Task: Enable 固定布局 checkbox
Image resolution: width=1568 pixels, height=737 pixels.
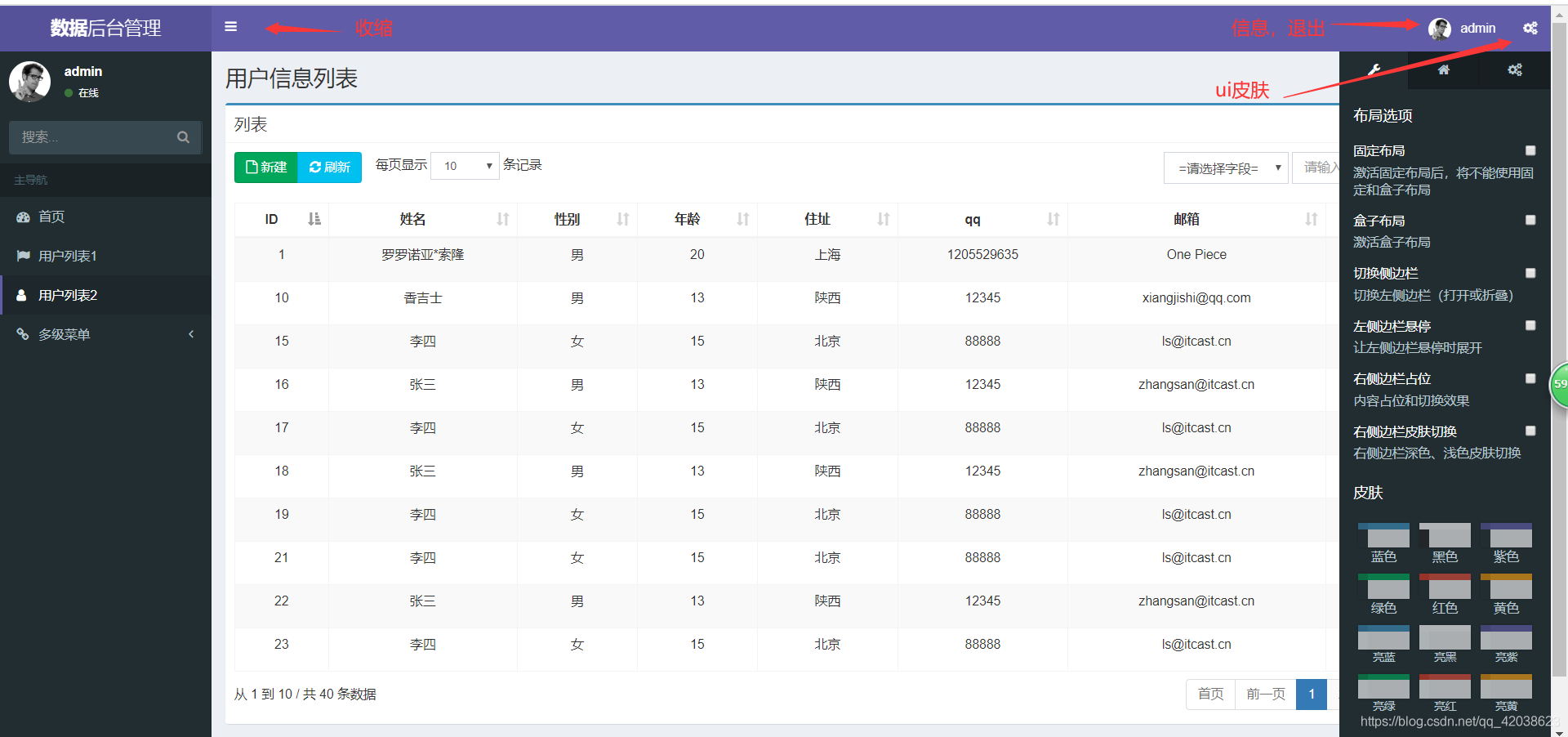Action: (1530, 150)
